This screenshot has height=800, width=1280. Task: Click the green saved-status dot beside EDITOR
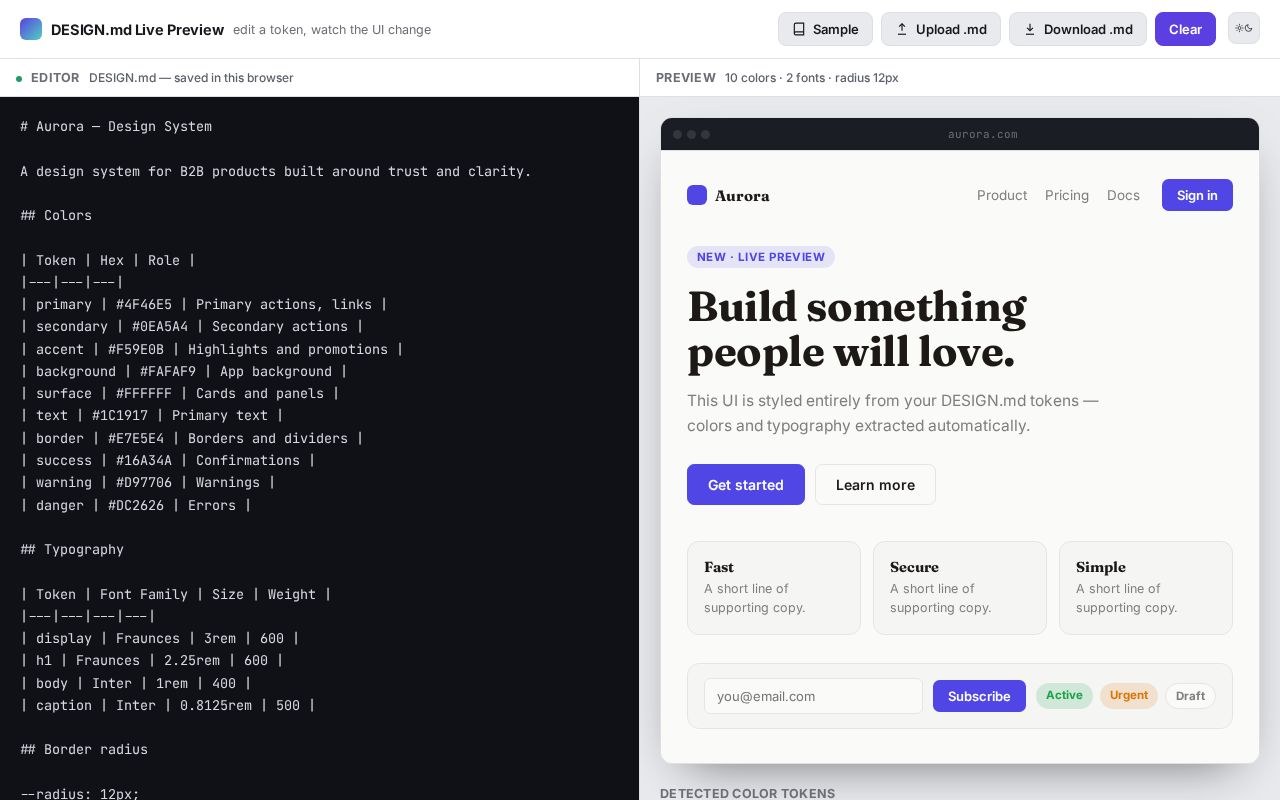point(19,78)
